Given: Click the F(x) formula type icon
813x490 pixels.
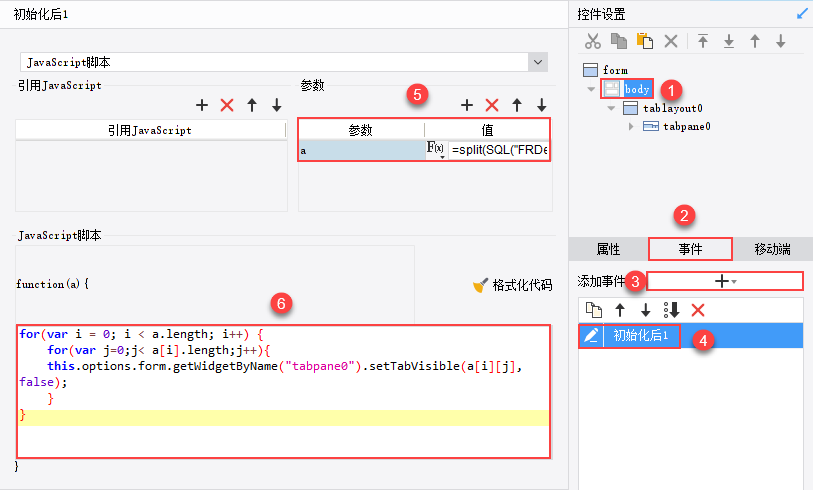Looking at the screenshot, I should pyautogui.click(x=436, y=149).
